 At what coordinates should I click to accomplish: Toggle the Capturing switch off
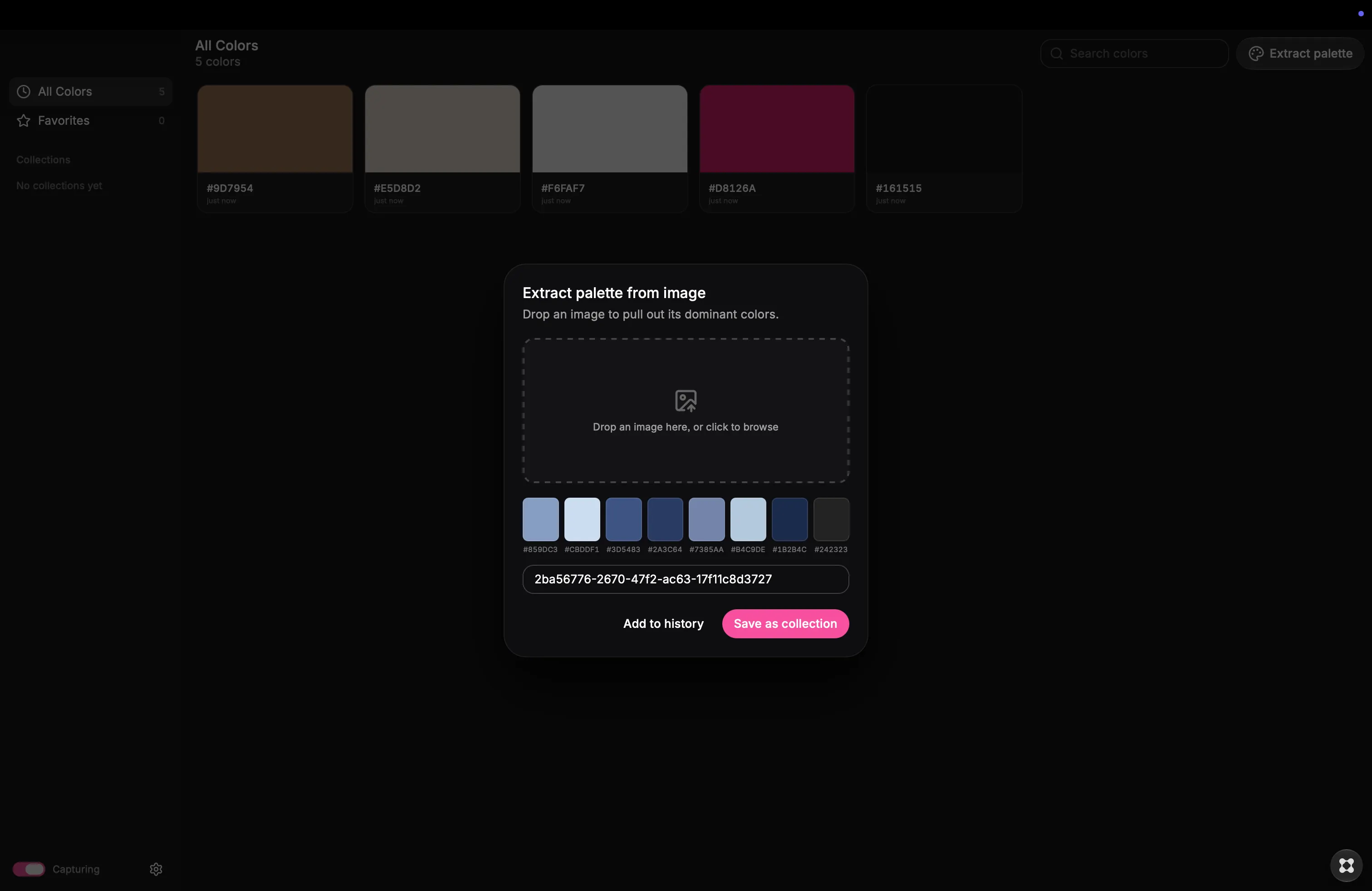(x=29, y=868)
